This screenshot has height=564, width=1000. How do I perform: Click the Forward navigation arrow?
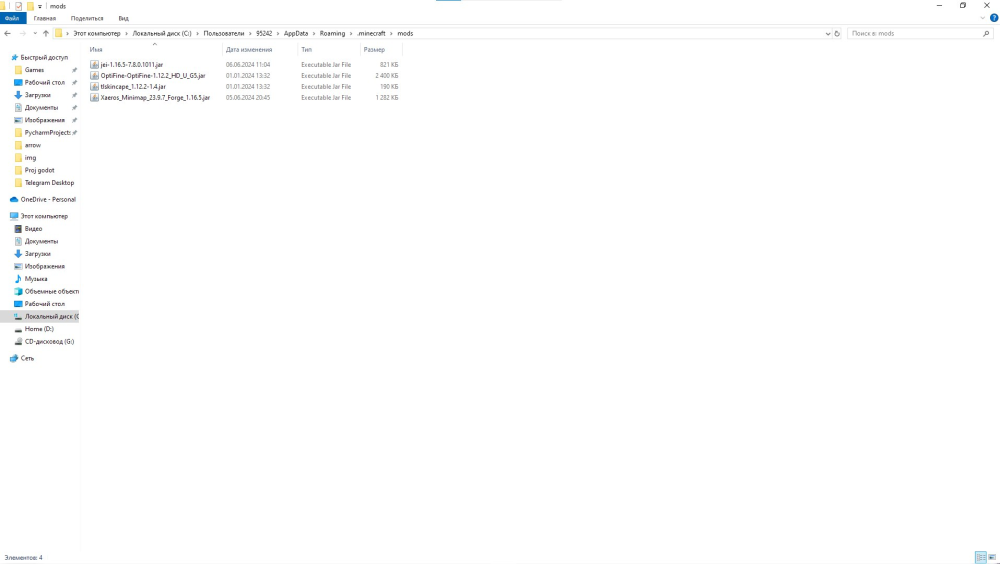coord(22,33)
